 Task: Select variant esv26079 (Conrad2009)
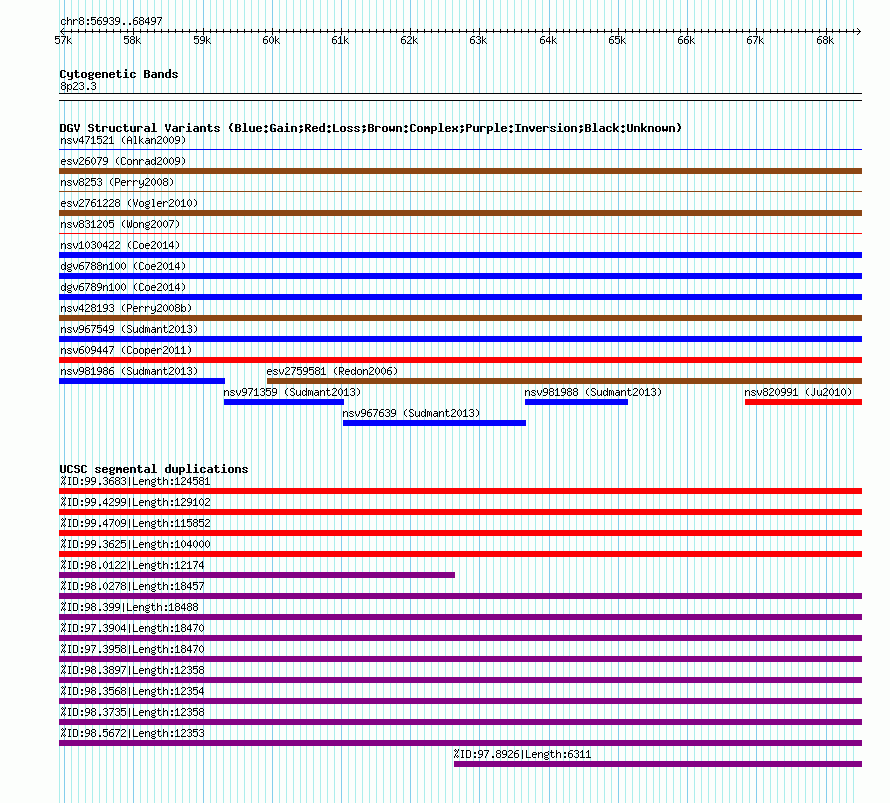point(123,161)
